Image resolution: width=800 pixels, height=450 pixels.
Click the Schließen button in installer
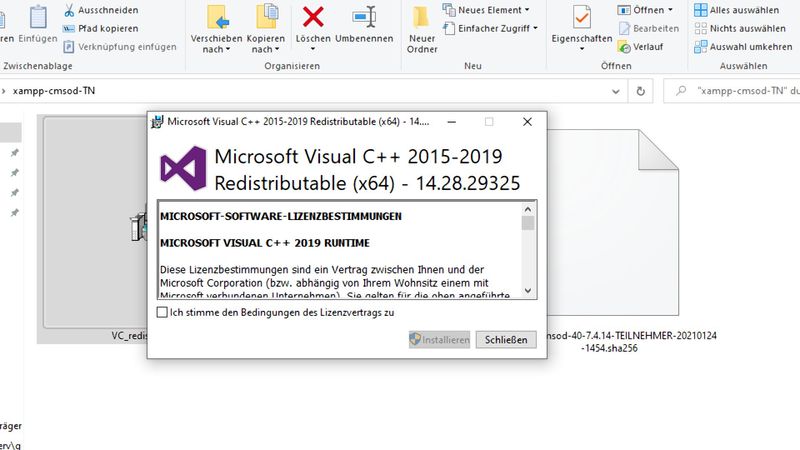(506, 340)
